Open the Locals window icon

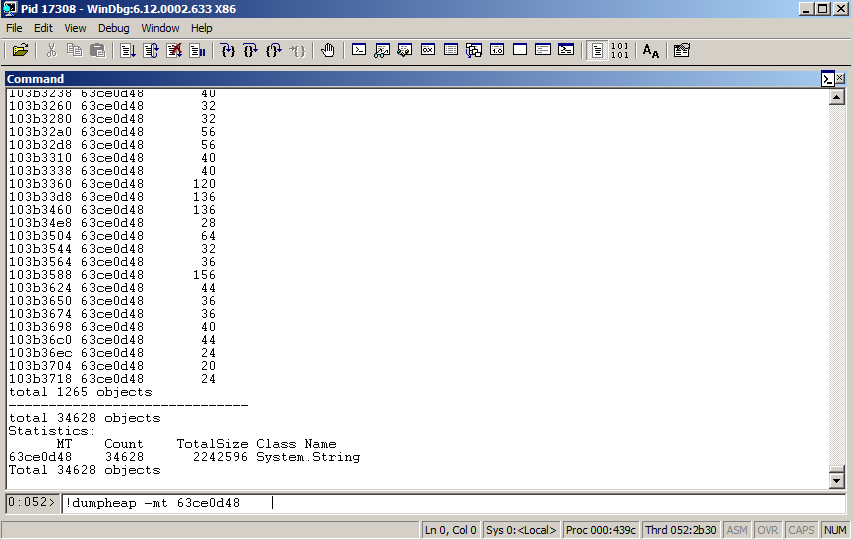click(x=405, y=50)
